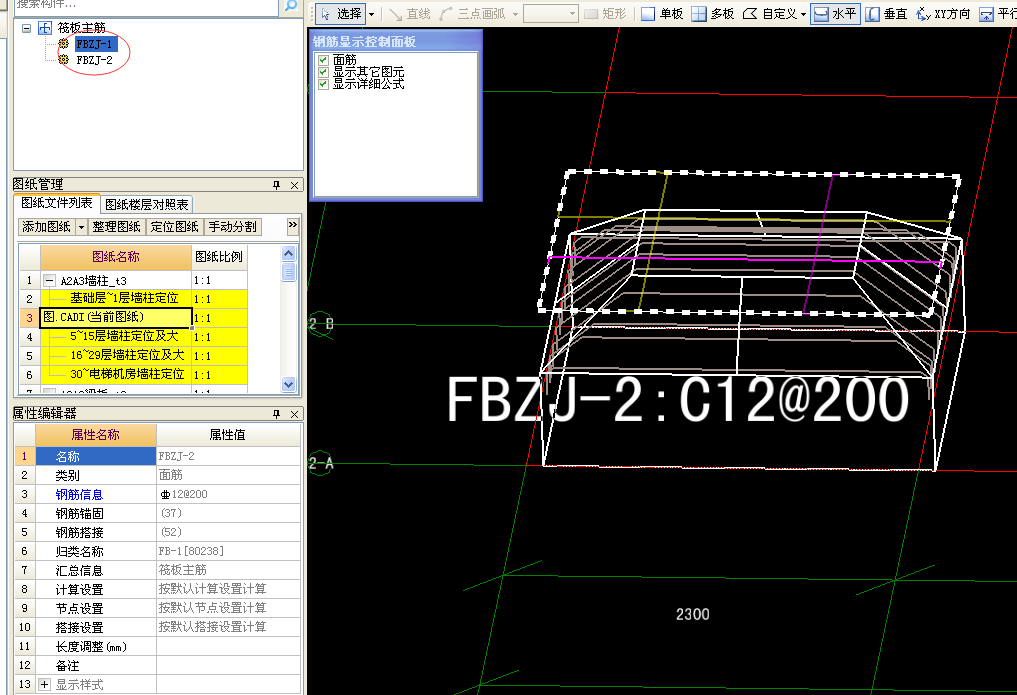Close the 图纸管理 panel
The image size is (1017, 695).
point(294,185)
